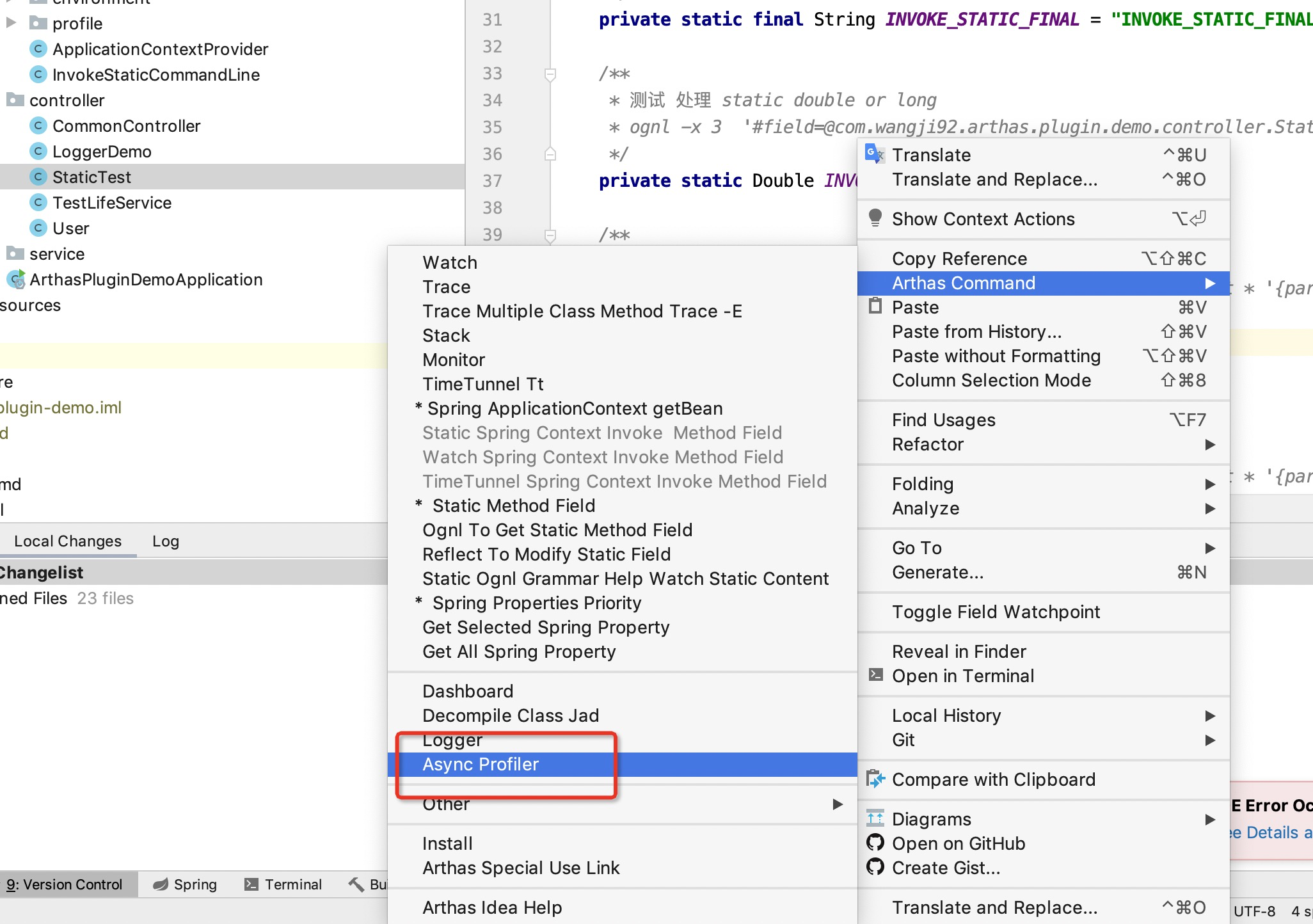Open the Terminal tool window button
1313x924 pixels.
(283, 884)
